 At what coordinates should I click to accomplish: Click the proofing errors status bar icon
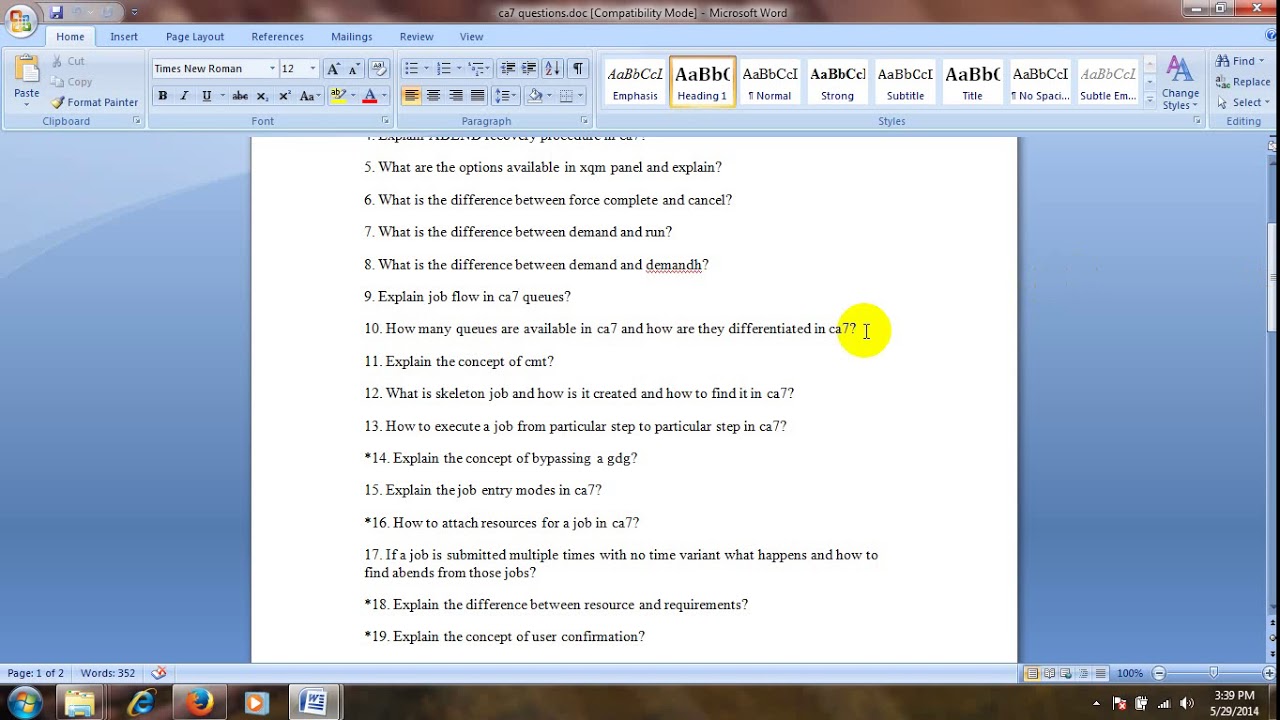point(158,673)
